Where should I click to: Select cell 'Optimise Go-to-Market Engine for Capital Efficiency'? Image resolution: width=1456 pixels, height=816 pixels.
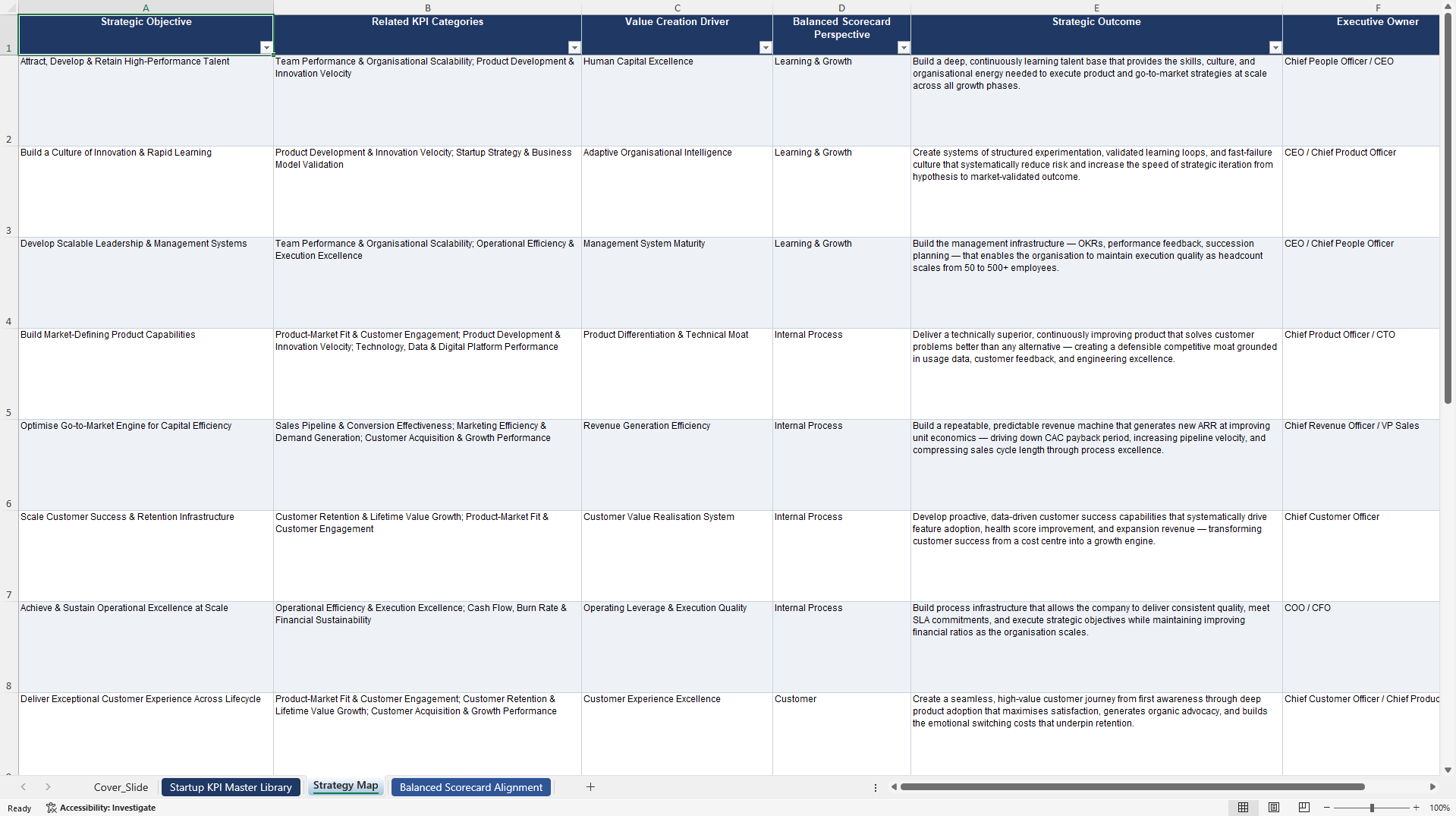click(x=146, y=465)
